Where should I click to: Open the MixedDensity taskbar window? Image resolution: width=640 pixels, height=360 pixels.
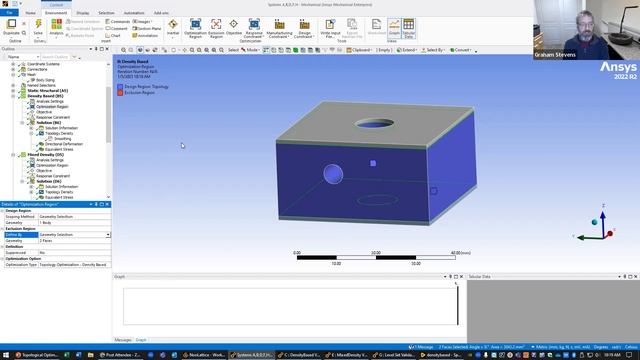(x=347, y=355)
